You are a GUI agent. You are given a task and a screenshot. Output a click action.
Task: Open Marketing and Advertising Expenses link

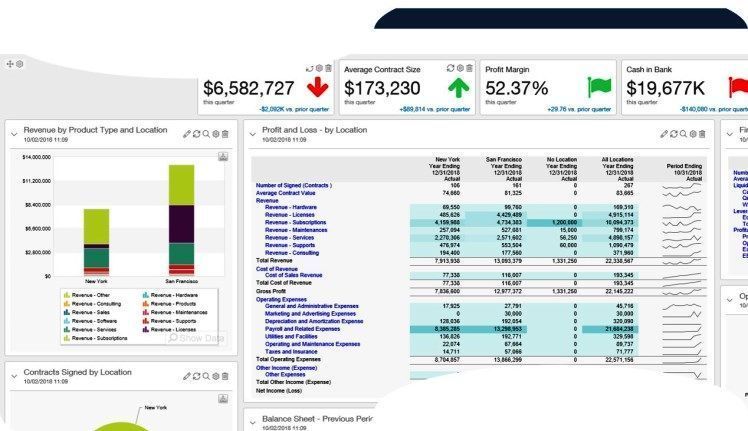click(x=311, y=314)
